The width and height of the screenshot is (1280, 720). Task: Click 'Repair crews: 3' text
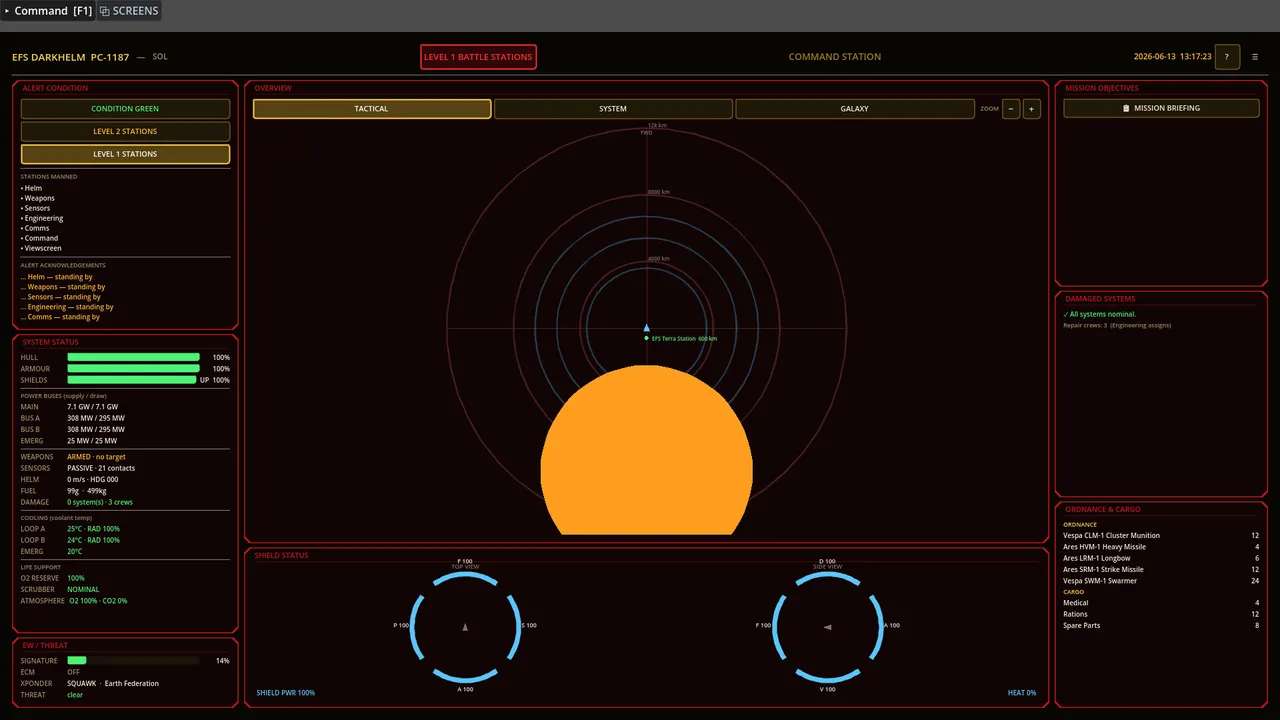(x=1085, y=325)
